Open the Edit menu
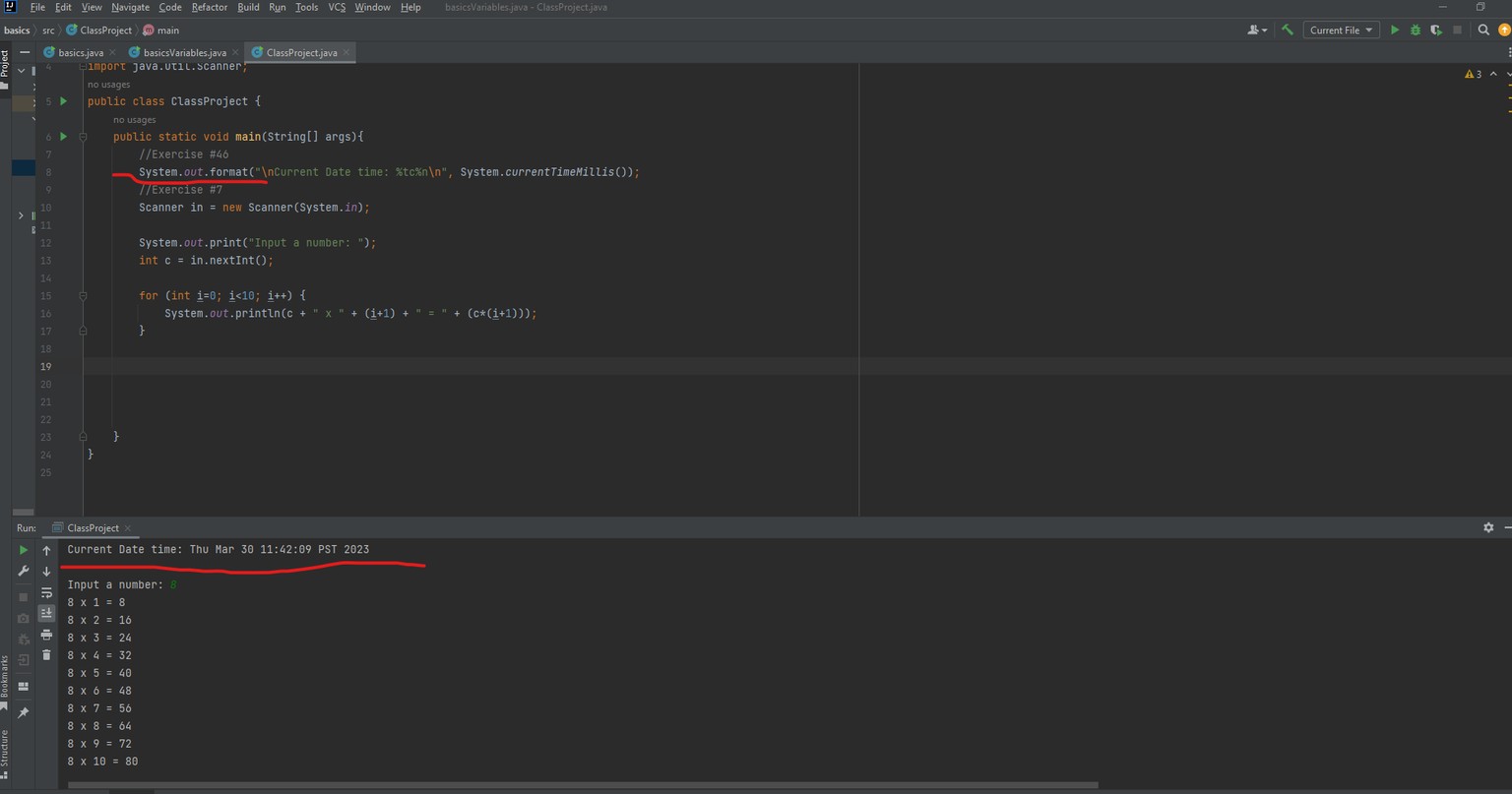 pyautogui.click(x=63, y=7)
